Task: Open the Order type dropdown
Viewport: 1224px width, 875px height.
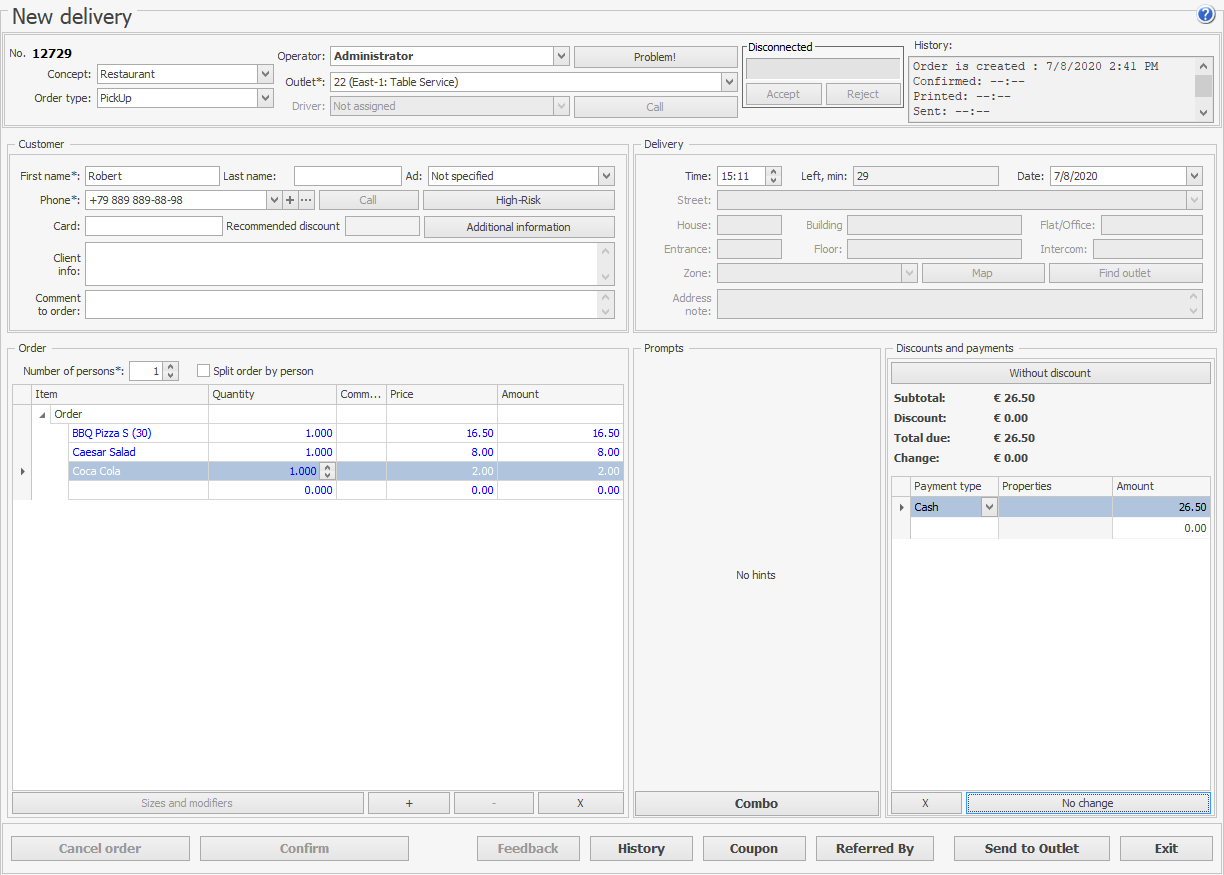Action: pos(265,98)
